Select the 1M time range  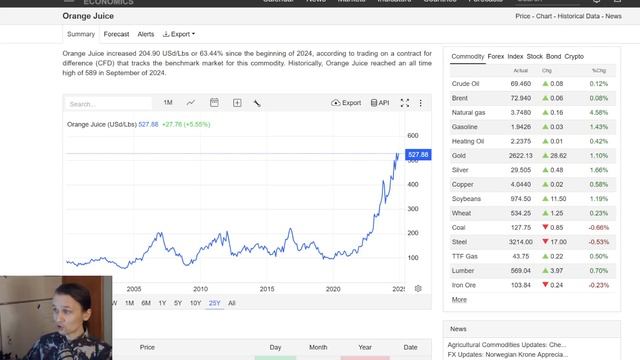(x=129, y=303)
